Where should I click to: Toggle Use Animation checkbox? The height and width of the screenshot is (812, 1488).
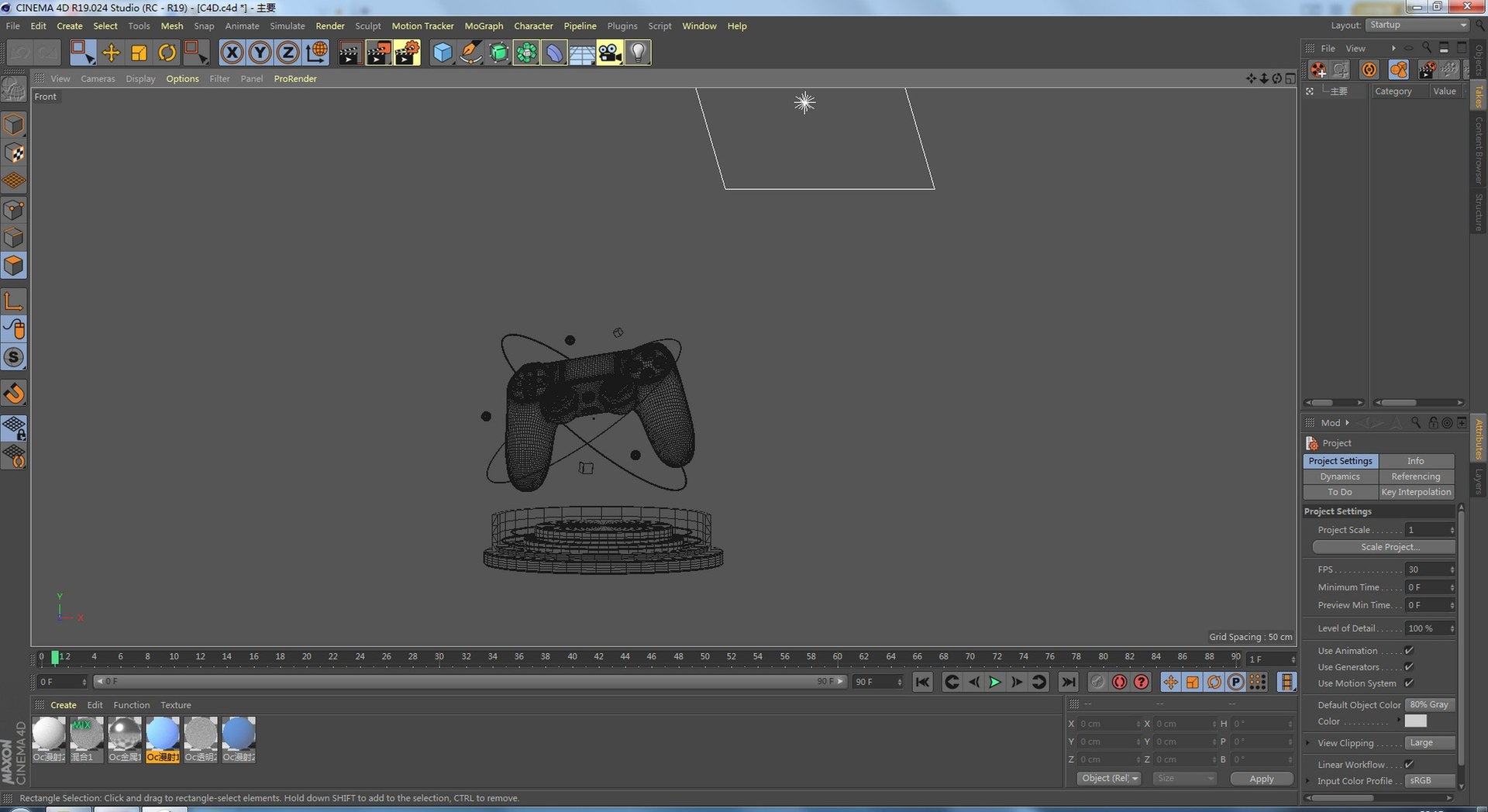tap(1409, 651)
